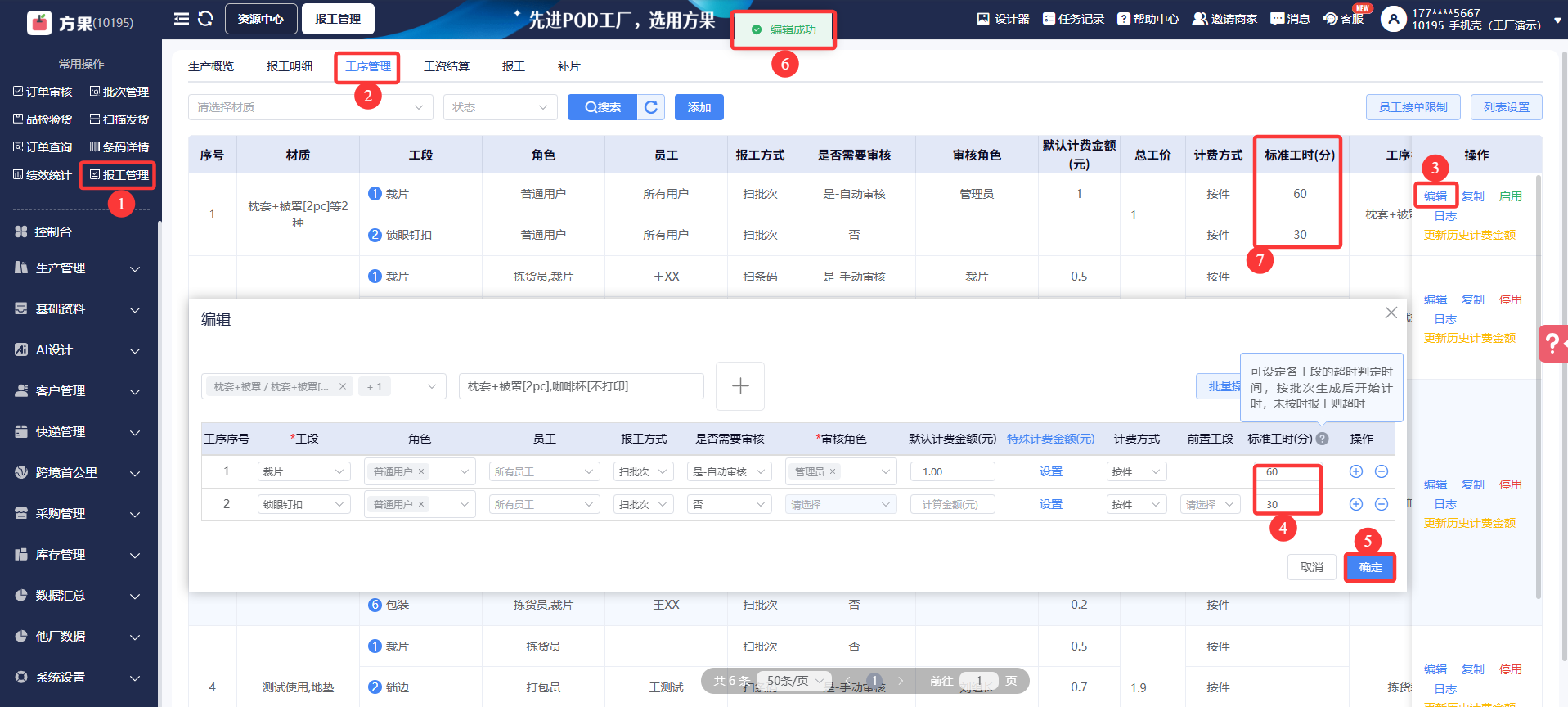The image size is (1568, 707).
Task: Click the hamburger menu icon in the header
Action: (x=181, y=19)
